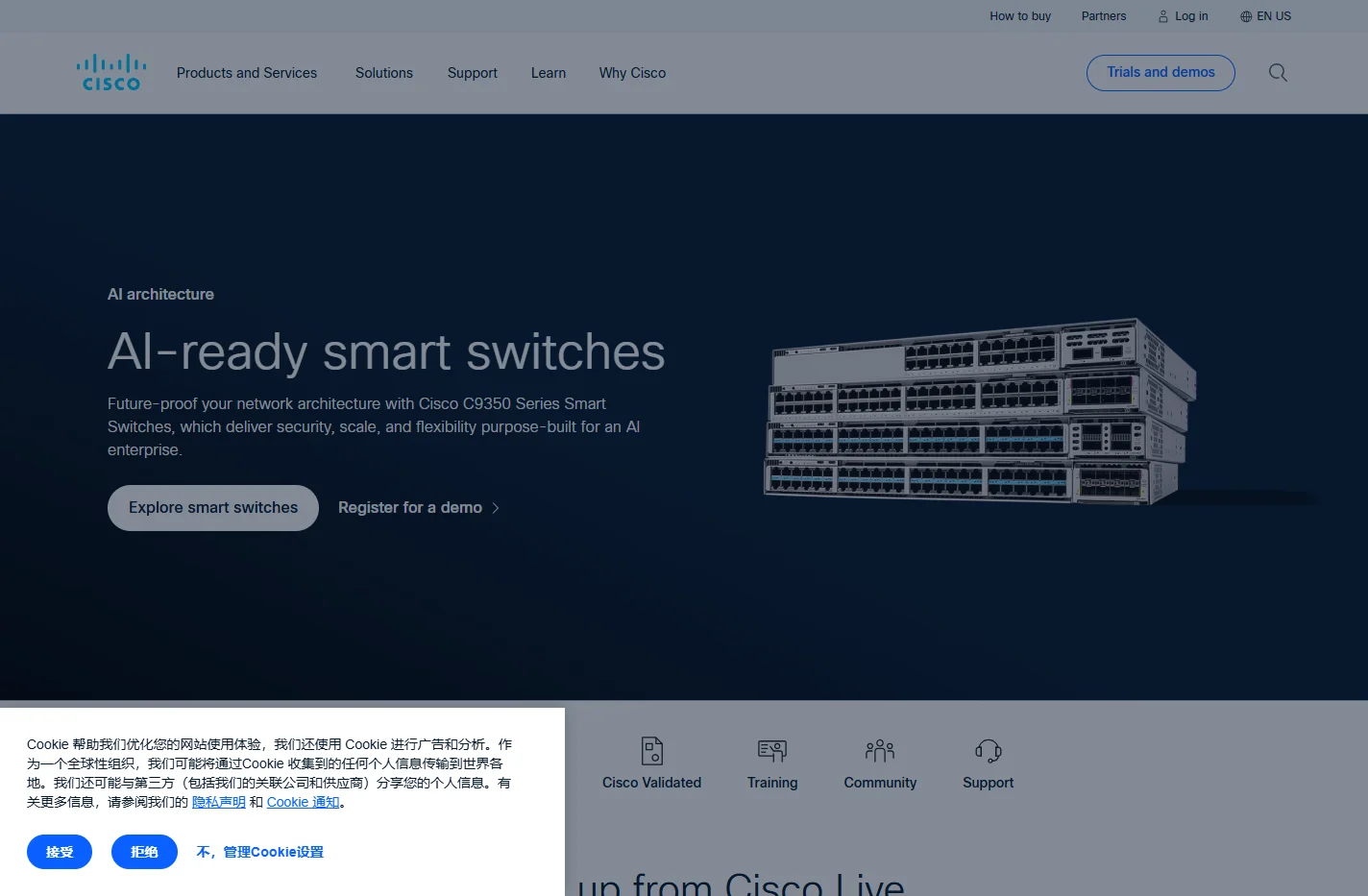This screenshot has width=1368, height=896.
Task: Open the 隐私声明 privacy link
Action: 219,802
